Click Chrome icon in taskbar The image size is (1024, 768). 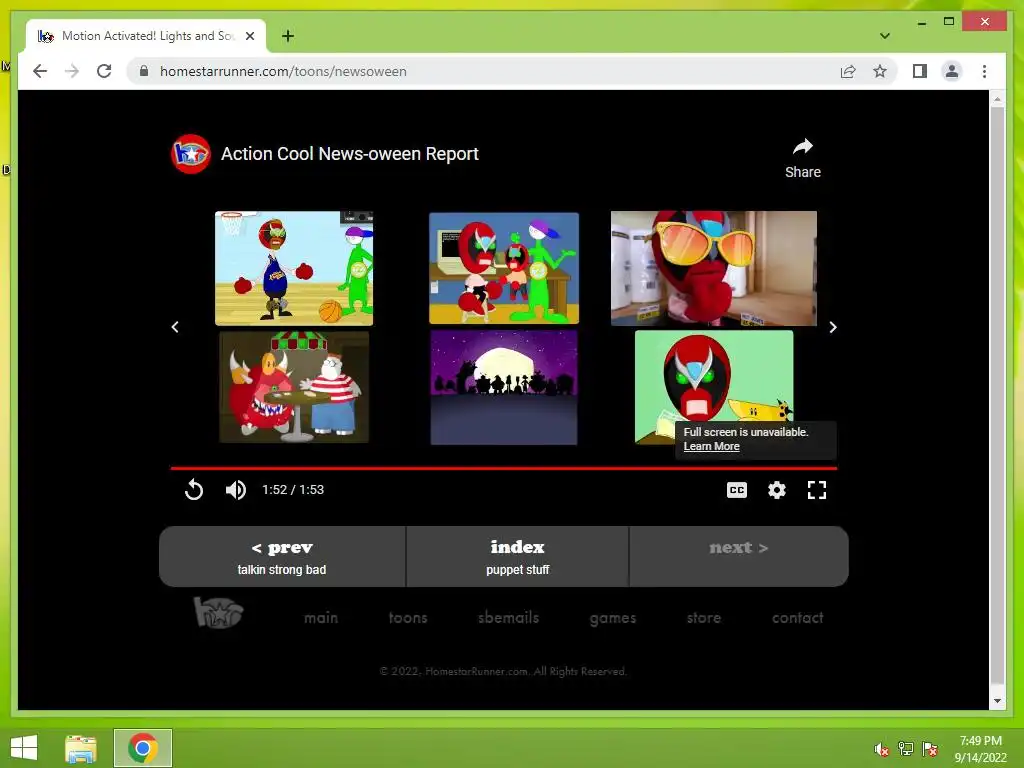coord(143,748)
